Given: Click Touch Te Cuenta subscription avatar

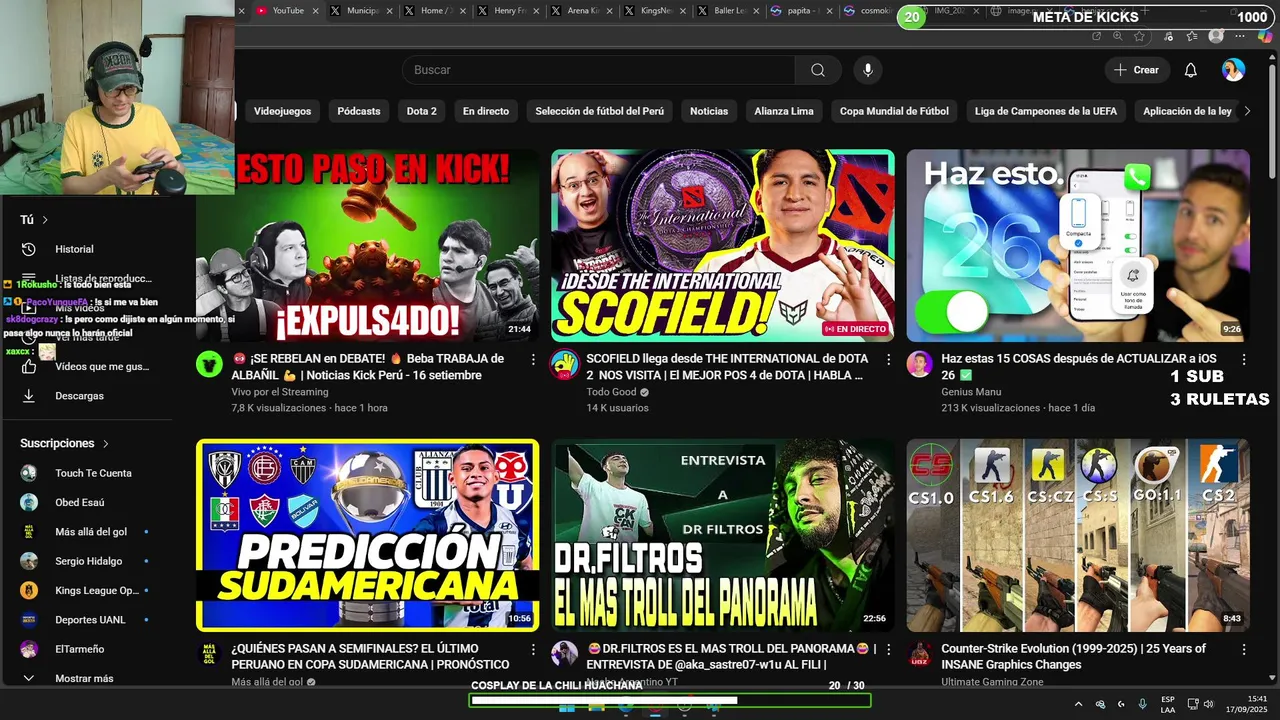Looking at the screenshot, I should click(29, 473).
